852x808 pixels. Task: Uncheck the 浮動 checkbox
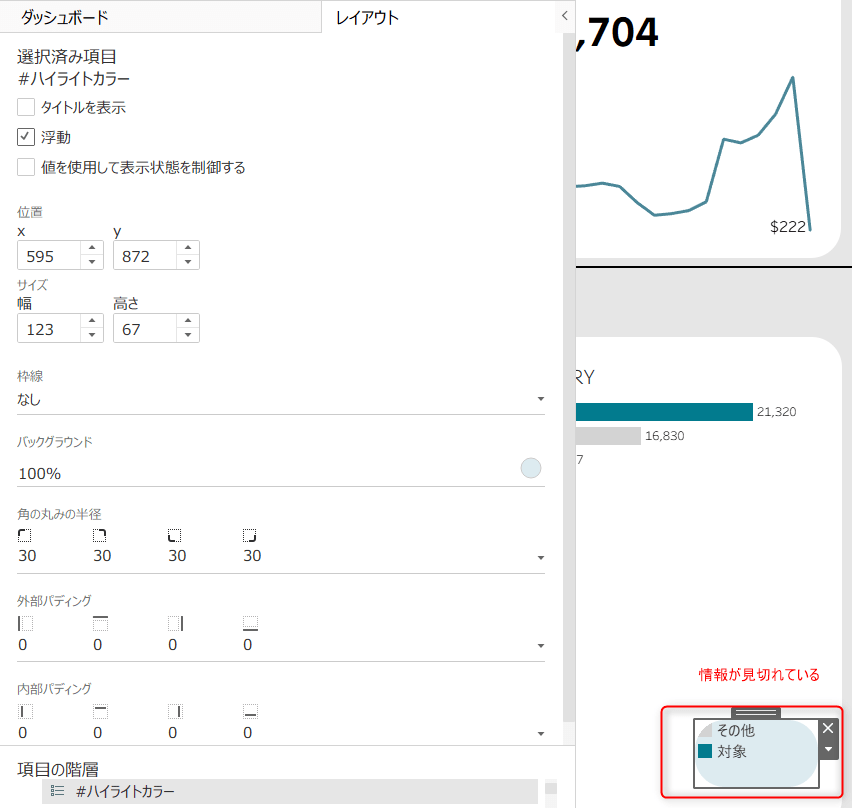point(26,137)
